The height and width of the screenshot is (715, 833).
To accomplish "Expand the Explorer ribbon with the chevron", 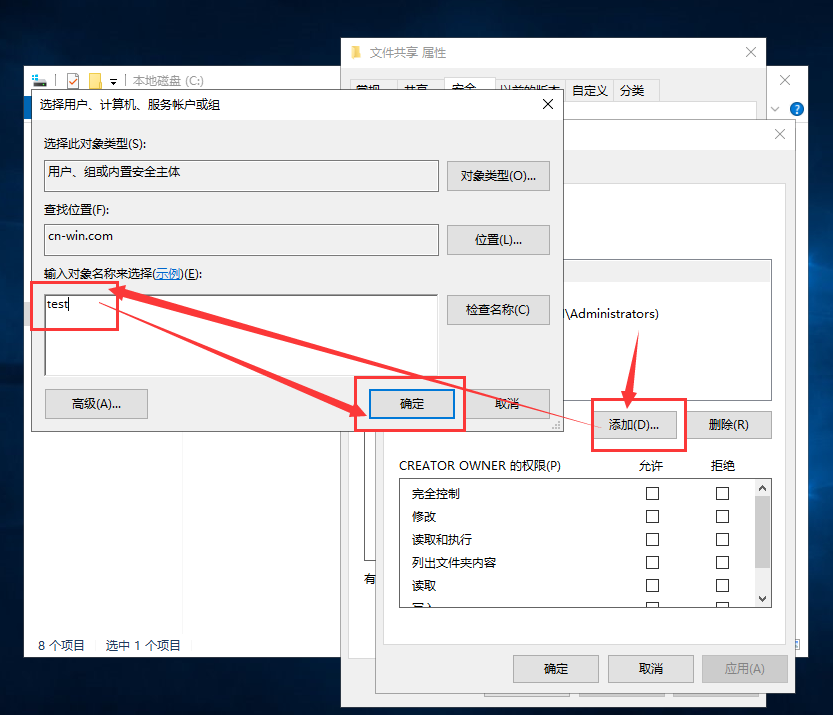I will pos(775,109).
